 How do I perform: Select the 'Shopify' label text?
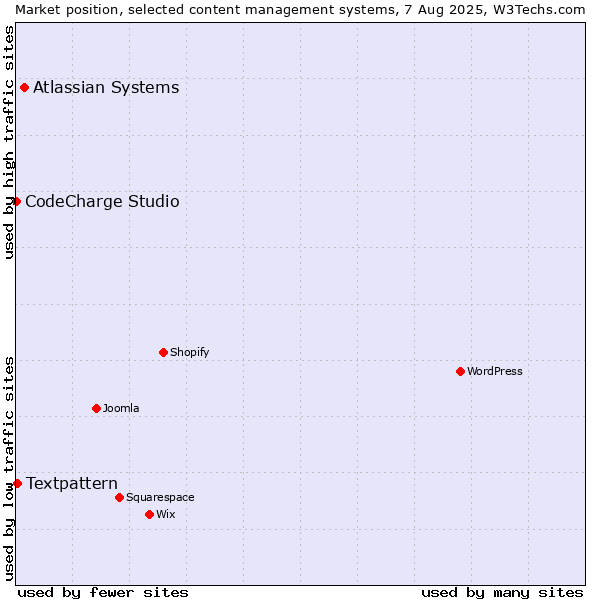click(x=189, y=352)
